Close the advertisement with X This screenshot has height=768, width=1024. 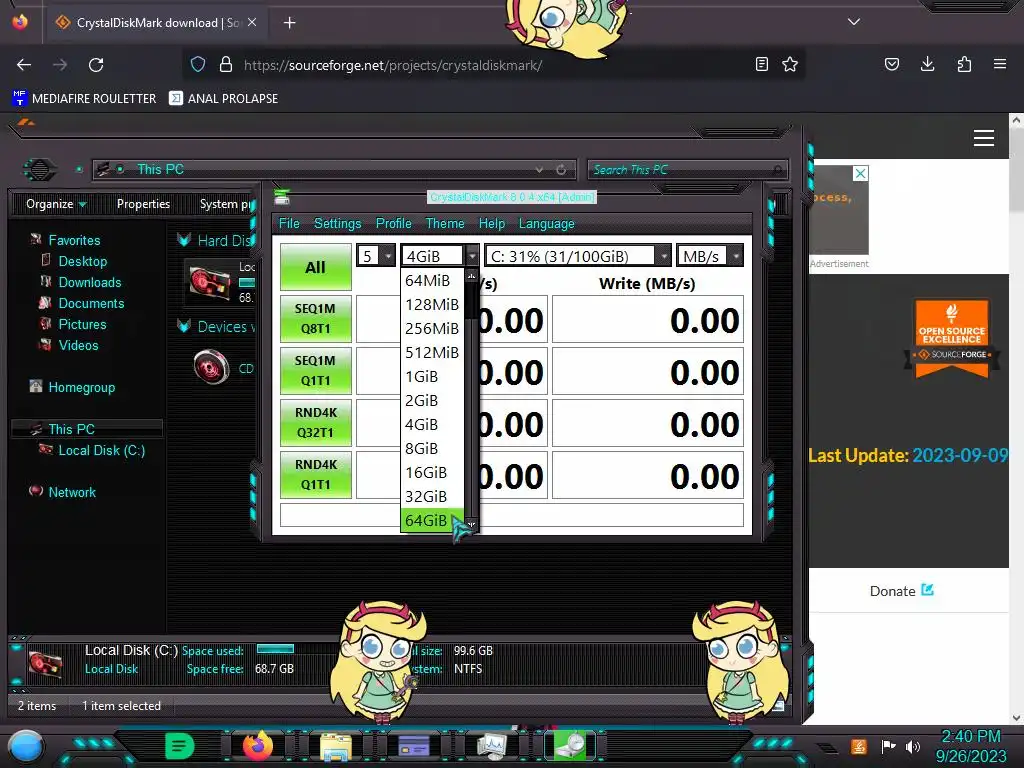click(861, 173)
